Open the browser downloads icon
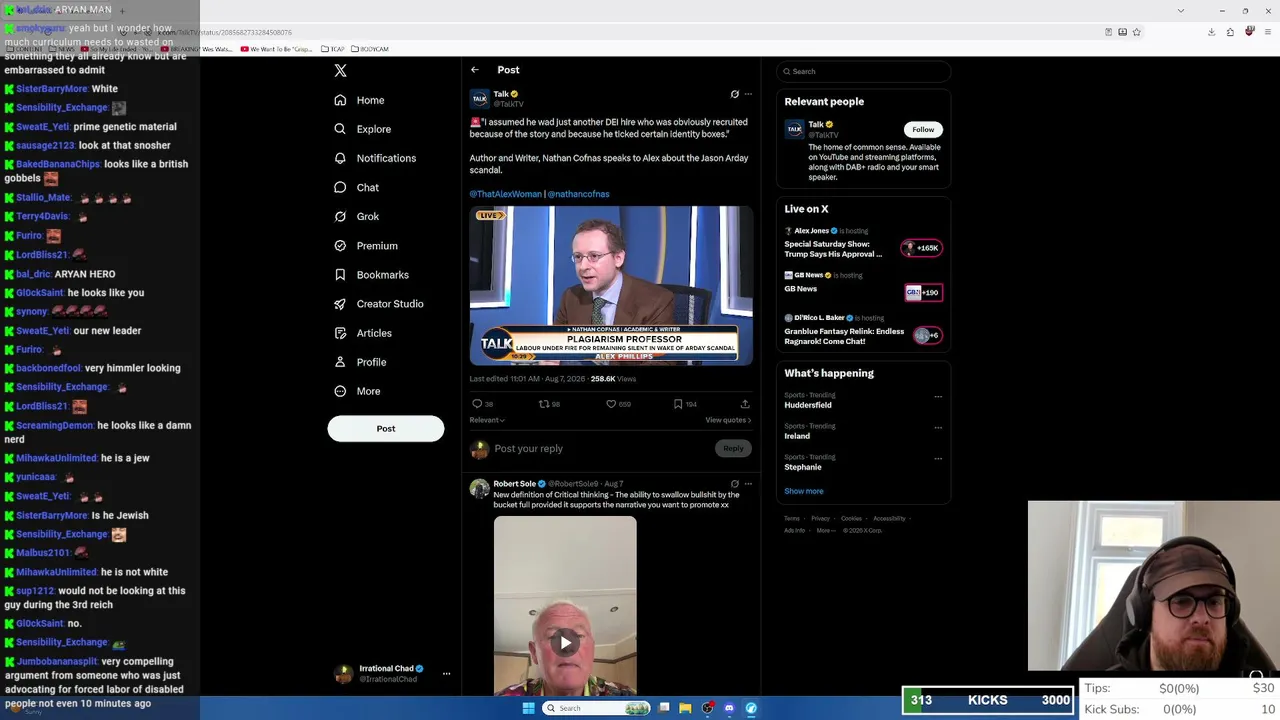 [x=1211, y=32]
